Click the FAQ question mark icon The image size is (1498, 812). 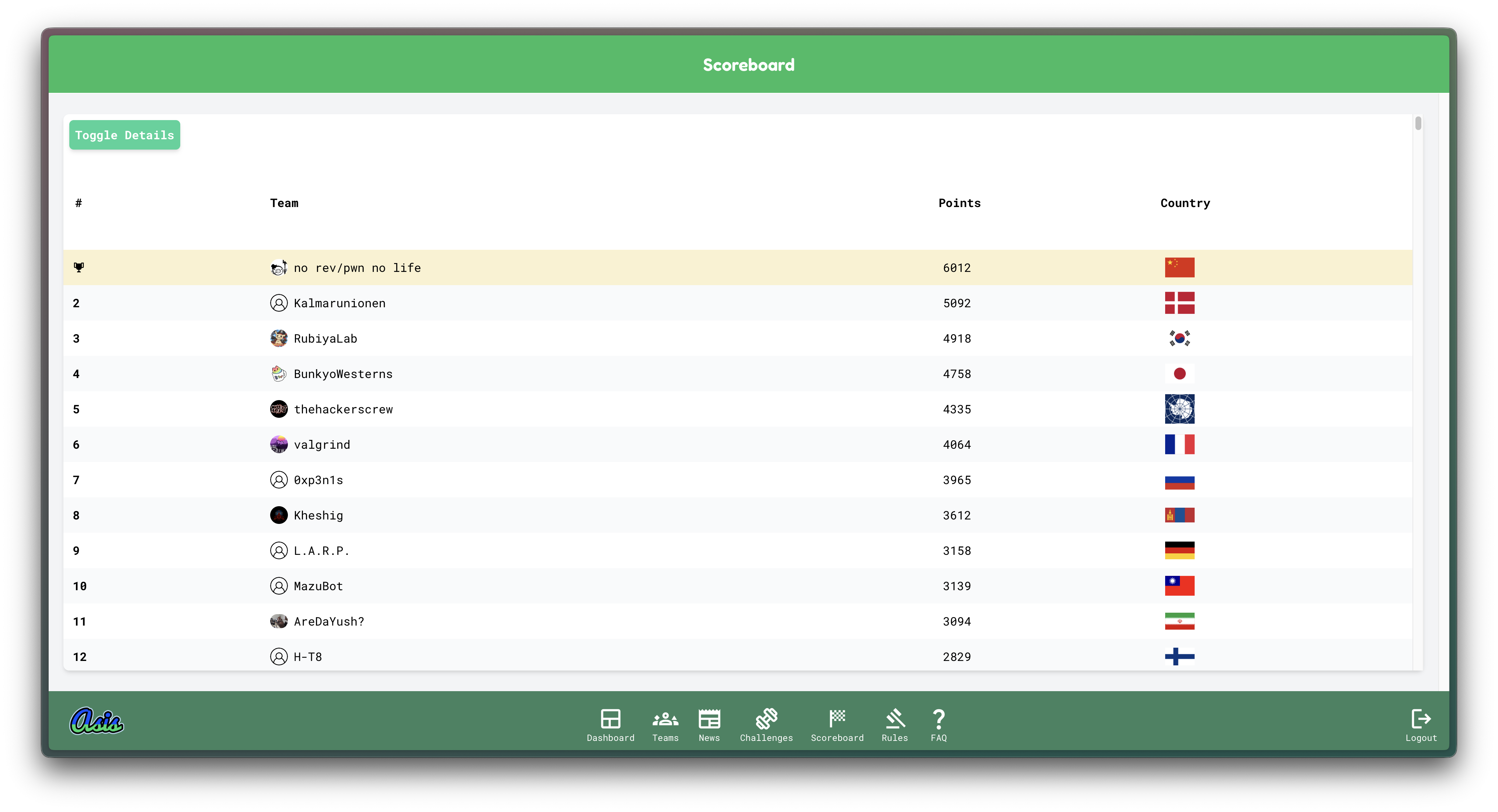(938, 719)
